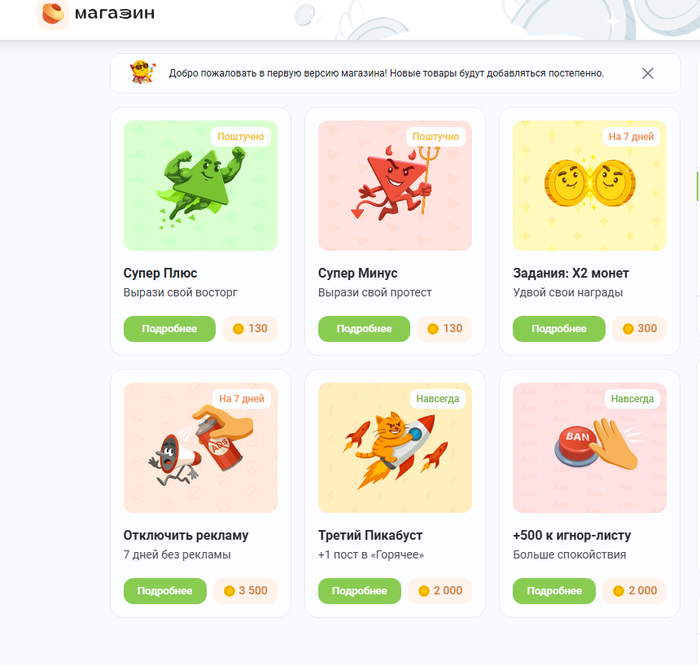Click the 3 500 coin price badge

[246, 591]
